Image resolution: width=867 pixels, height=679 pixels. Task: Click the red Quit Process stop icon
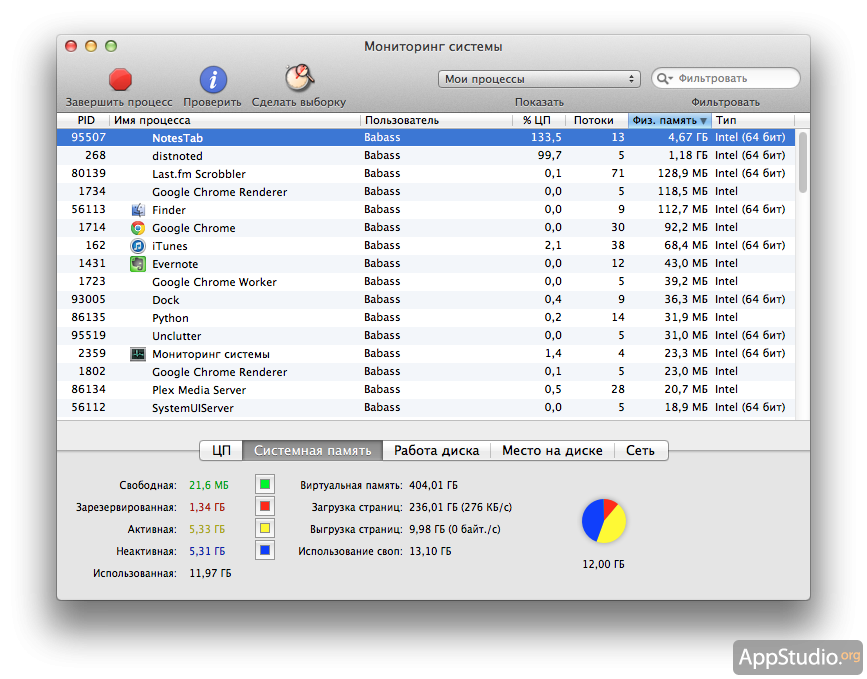[x=120, y=78]
